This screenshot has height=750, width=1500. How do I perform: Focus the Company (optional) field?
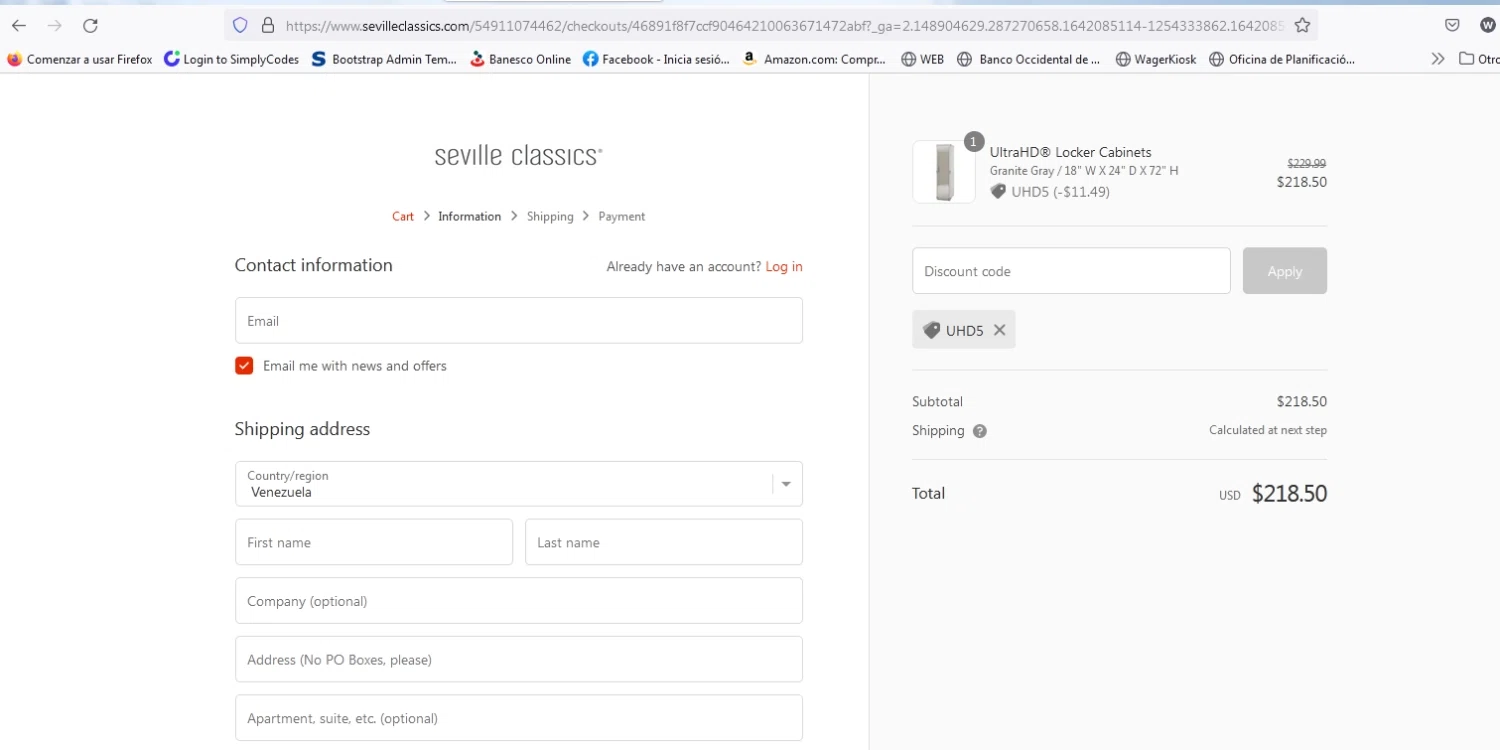[x=519, y=601]
